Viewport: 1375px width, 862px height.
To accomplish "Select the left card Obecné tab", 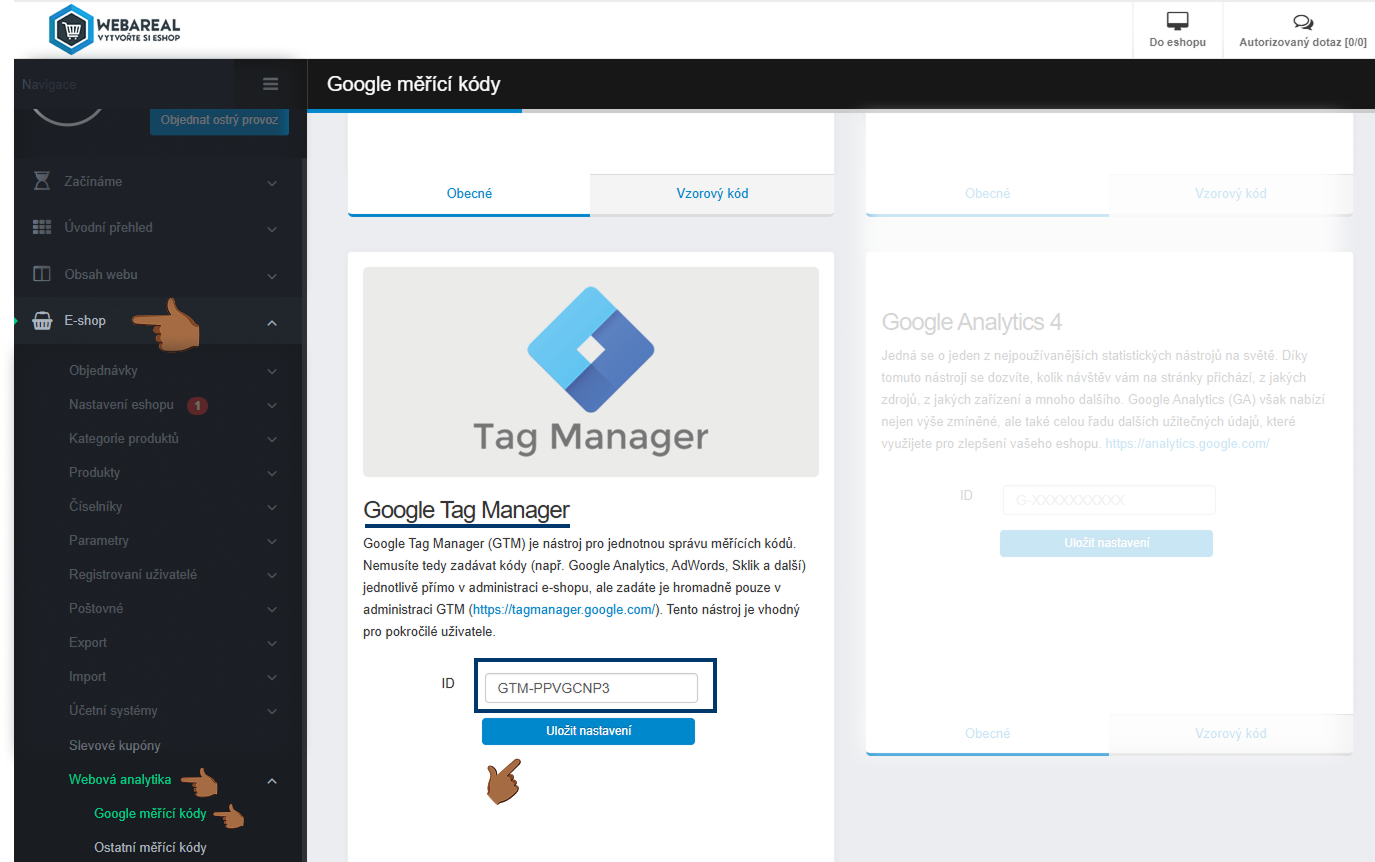I will pyautogui.click(x=469, y=194).
